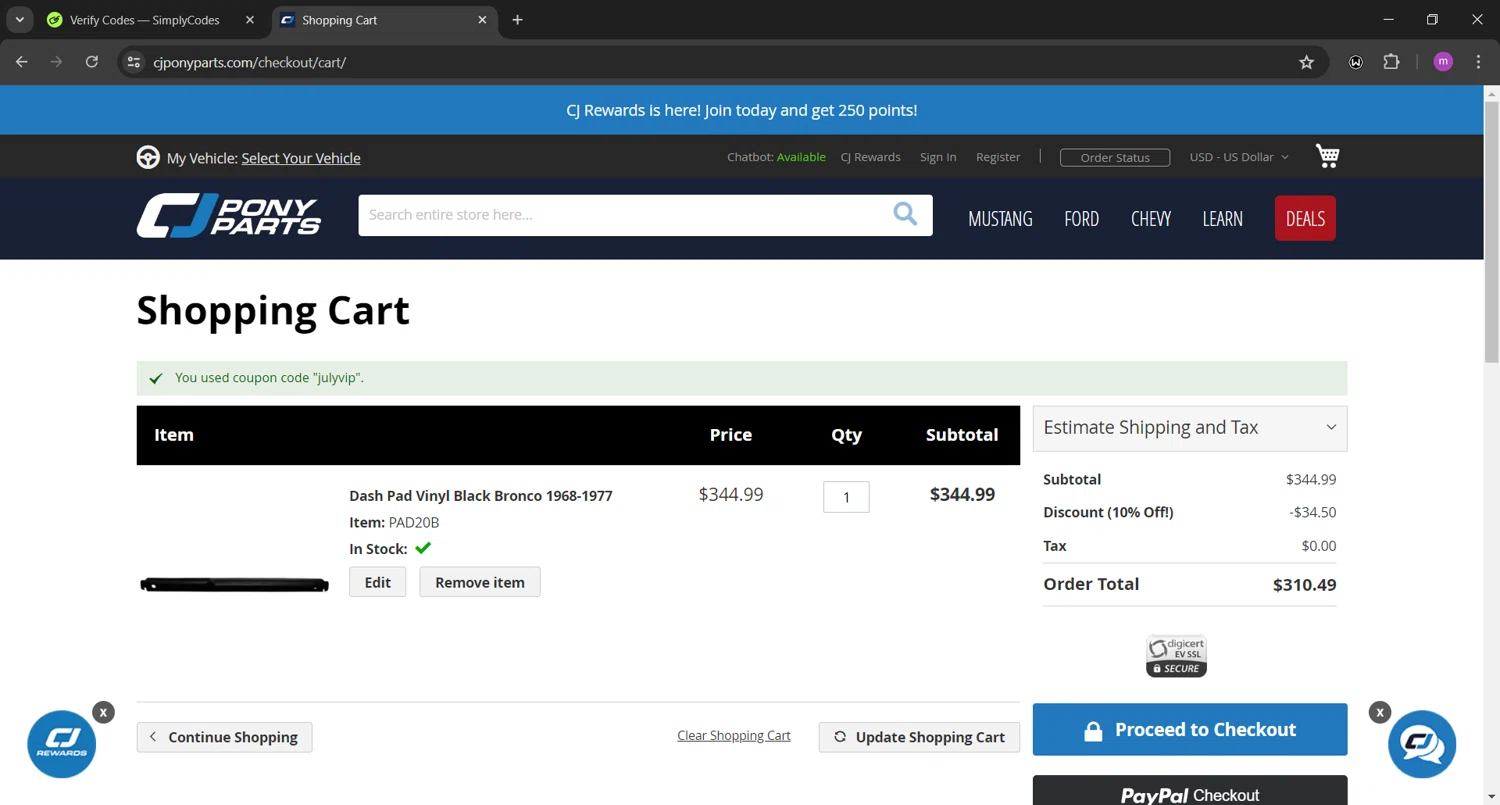This screenshot has width=1500, height=805.
Task: Close the Shopping Cart tab
Action: tap(482, 20)
